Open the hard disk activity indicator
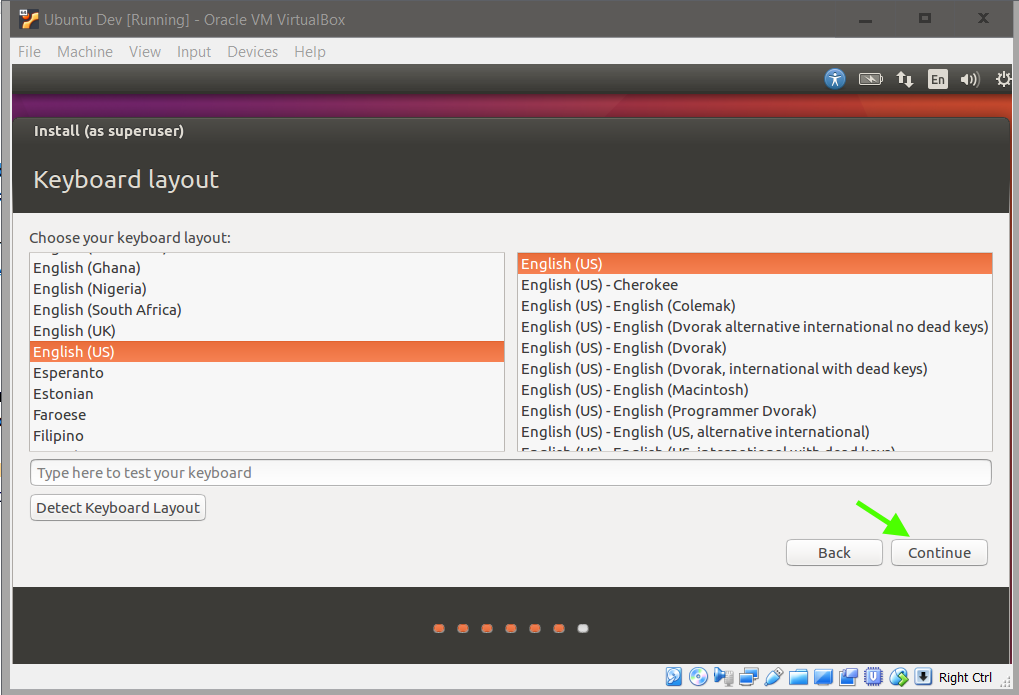Screen dimensions: 1019x695 coord(674,677)
